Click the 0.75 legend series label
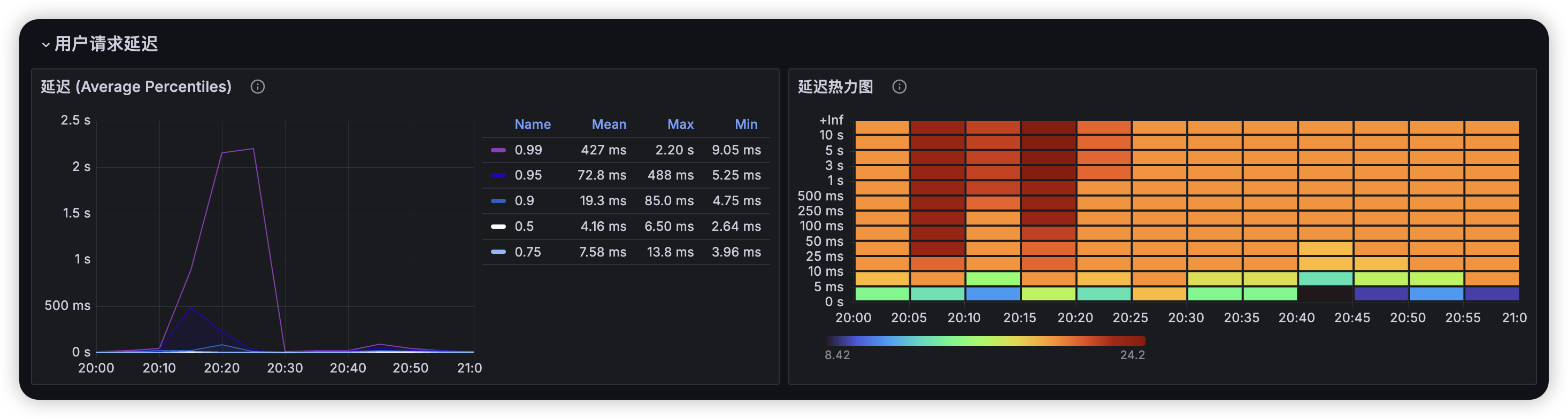 click(x=528, y=252)
